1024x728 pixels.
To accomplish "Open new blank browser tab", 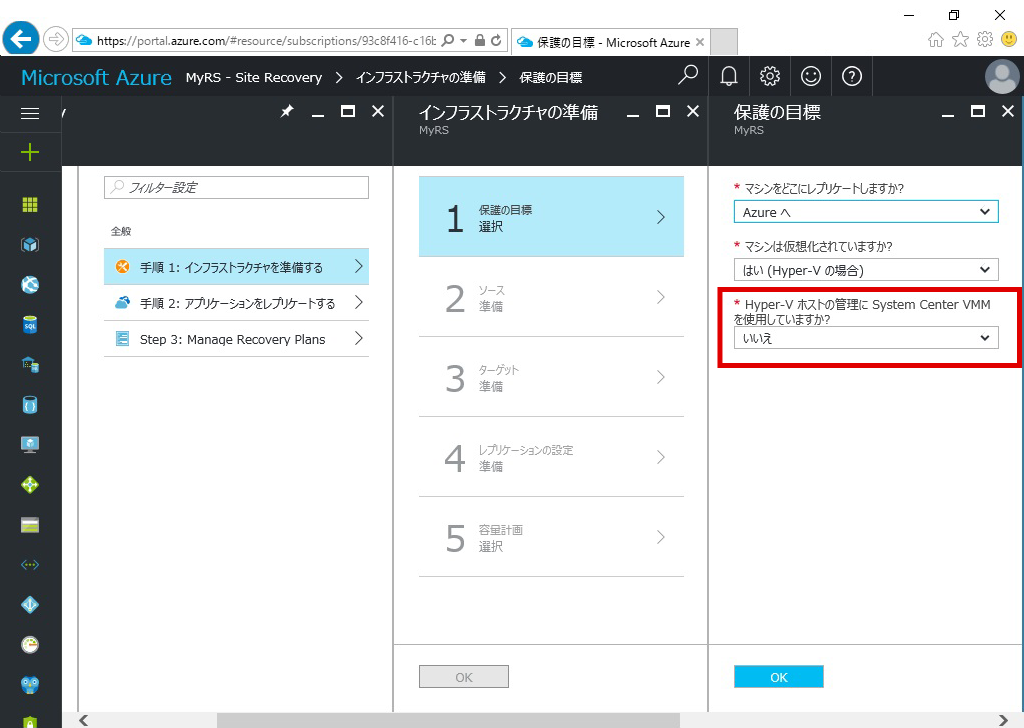I will pyautogui.click(x=724, y=42).
